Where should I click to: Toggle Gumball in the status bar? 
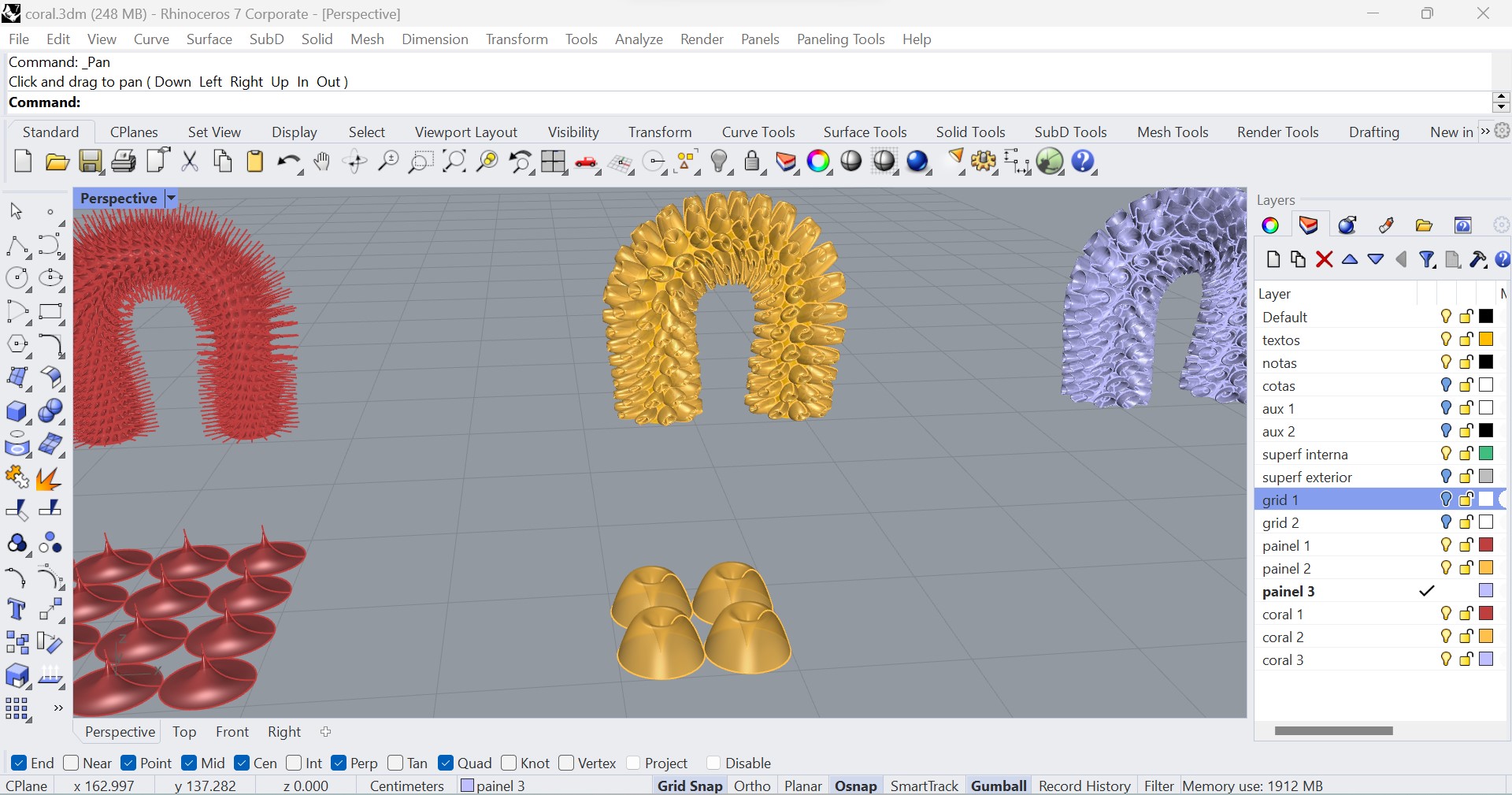(x=999, y=786)
